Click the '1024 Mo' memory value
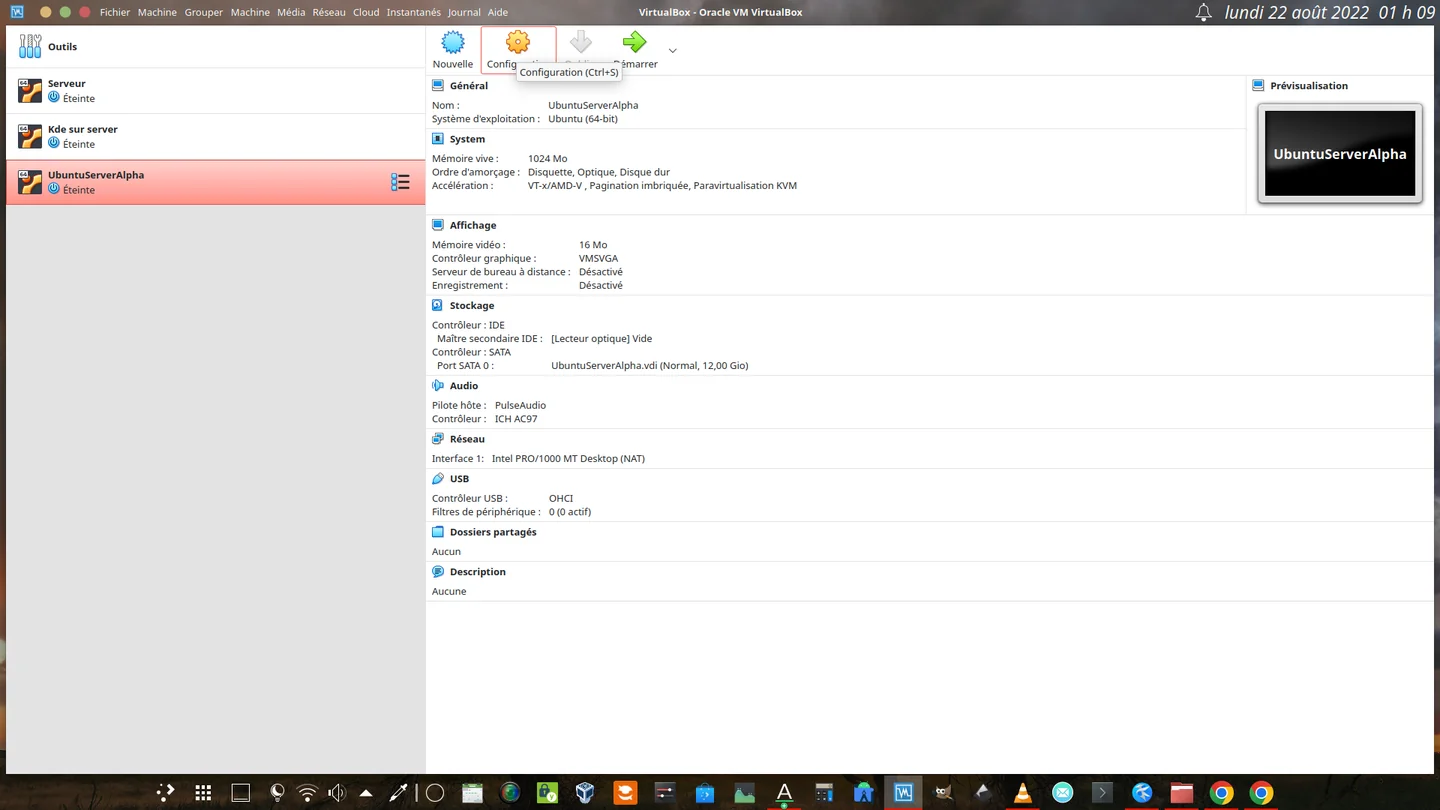Image resolution: width=1440 pixels, height=810 pixels. pos(547,159)
